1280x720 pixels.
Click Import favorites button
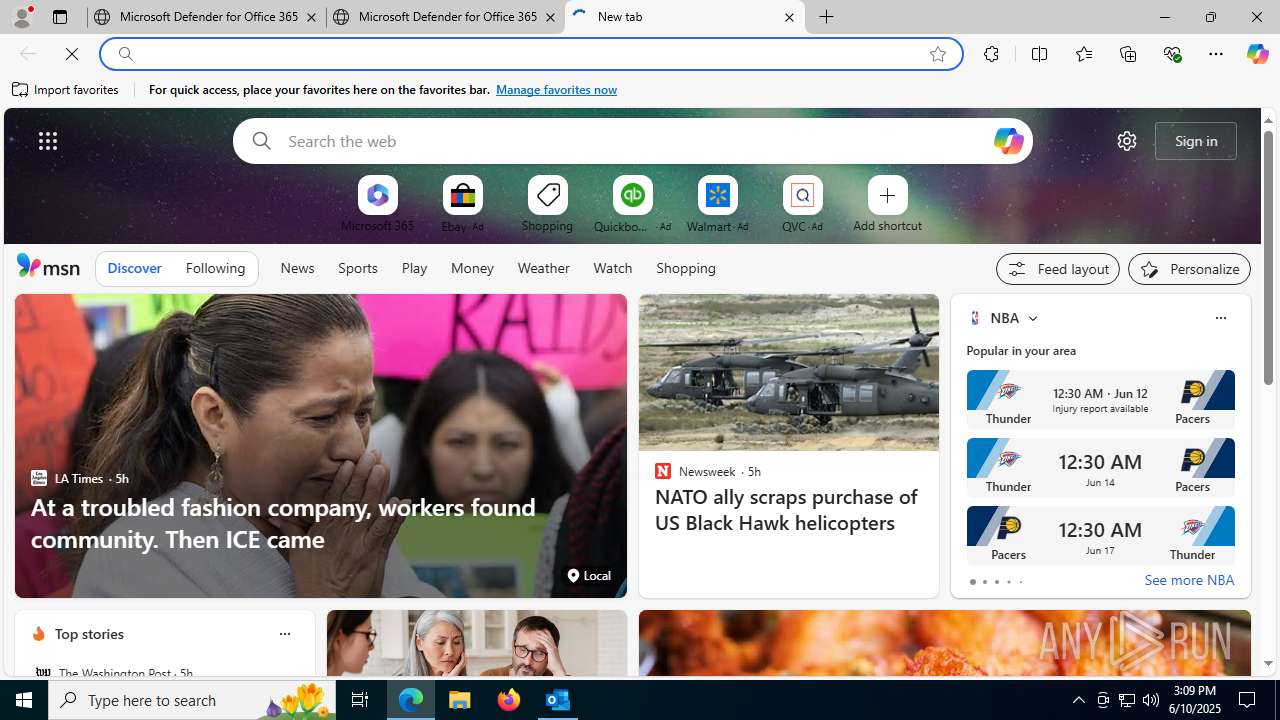coord(66,90)
